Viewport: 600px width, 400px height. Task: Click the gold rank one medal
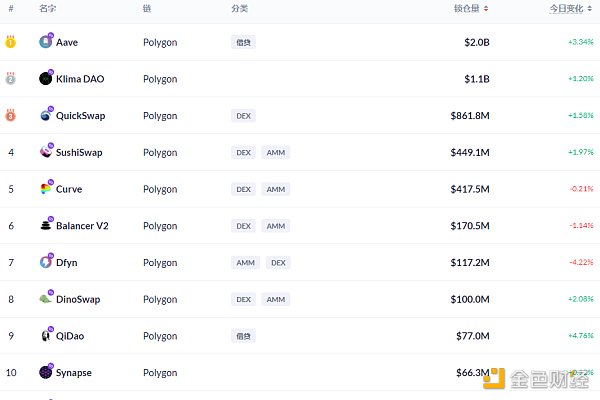coord(10,42)
